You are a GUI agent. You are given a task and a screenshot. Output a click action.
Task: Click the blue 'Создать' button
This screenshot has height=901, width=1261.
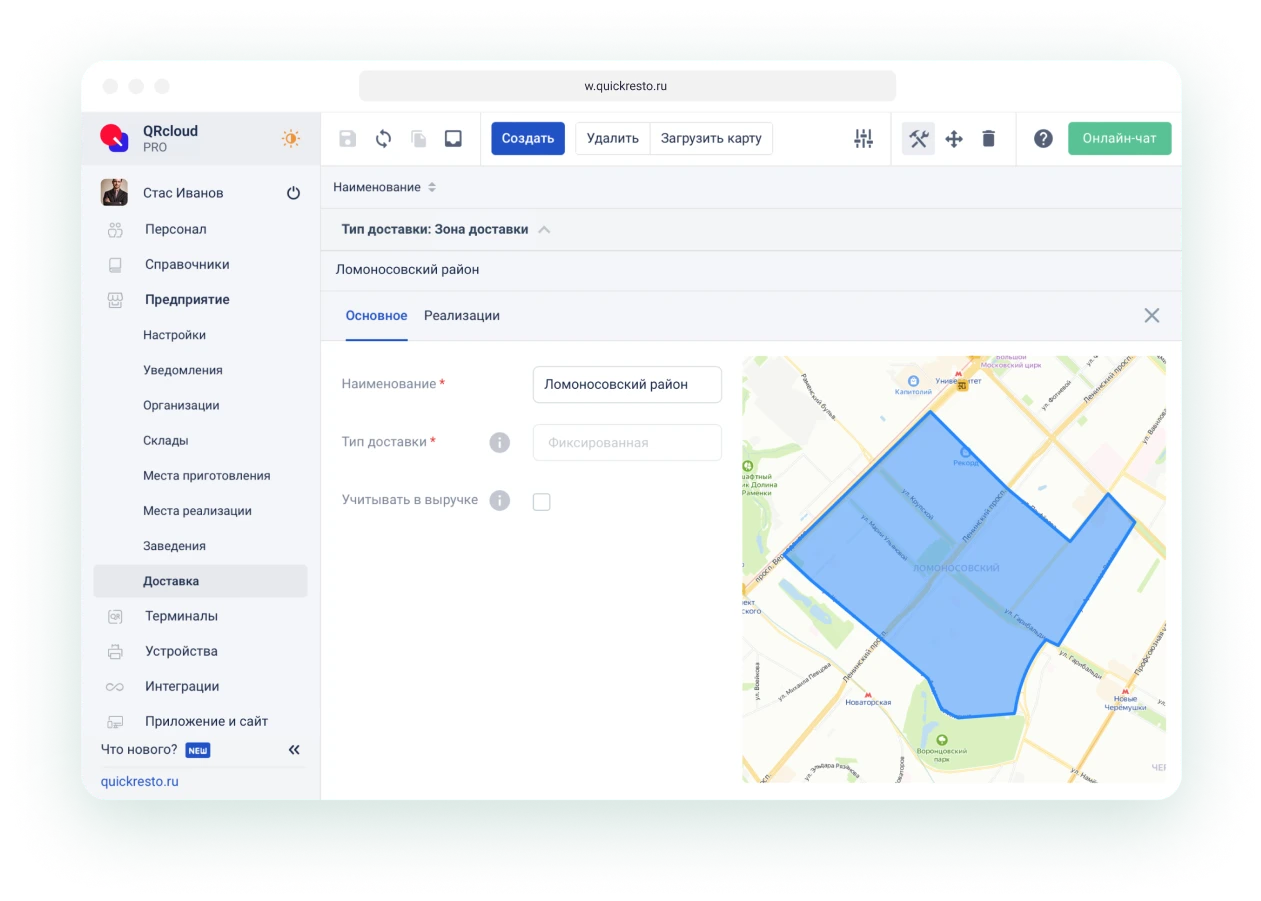528,139
